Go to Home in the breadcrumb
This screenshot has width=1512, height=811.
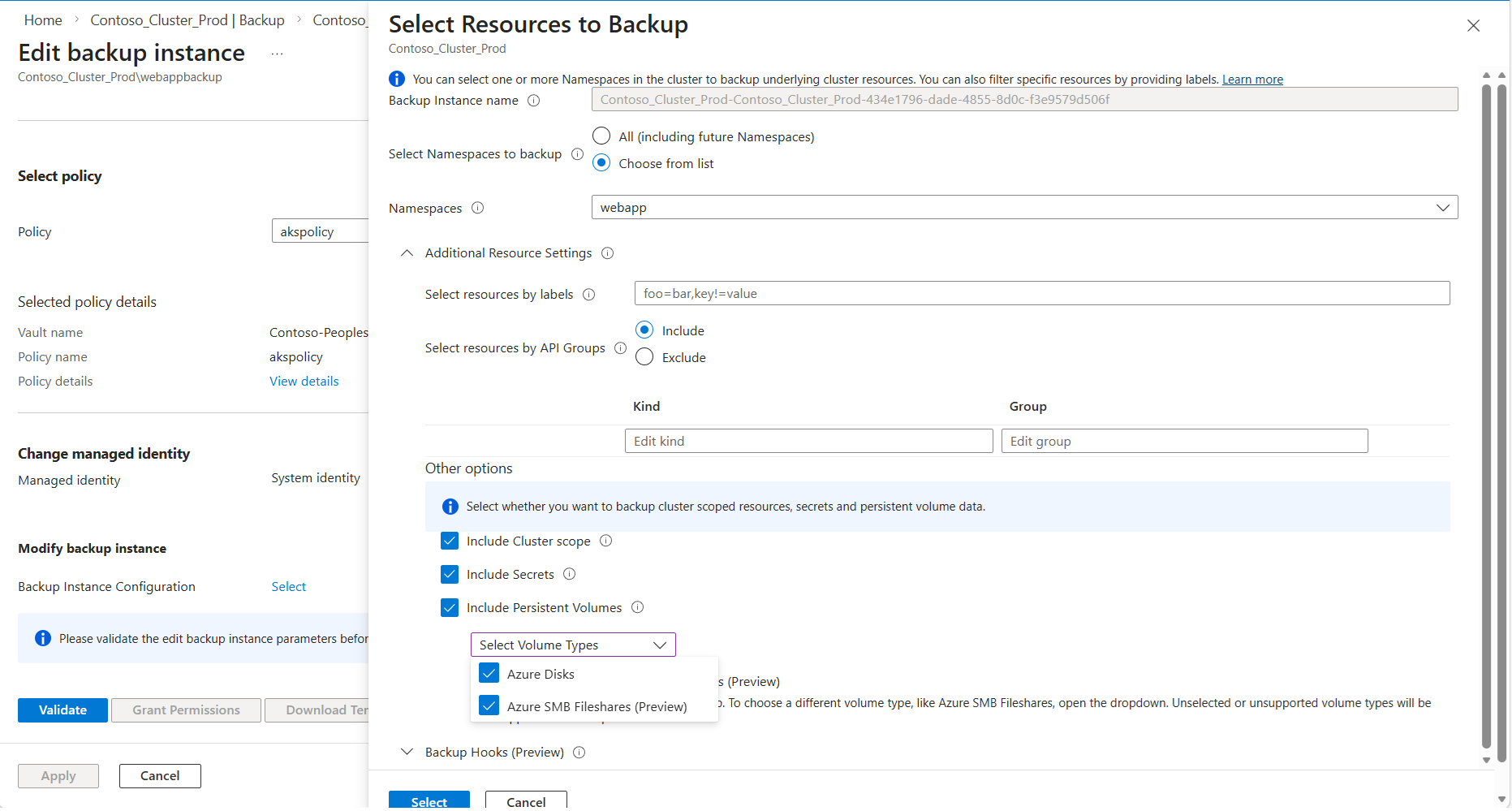[43, 20]
